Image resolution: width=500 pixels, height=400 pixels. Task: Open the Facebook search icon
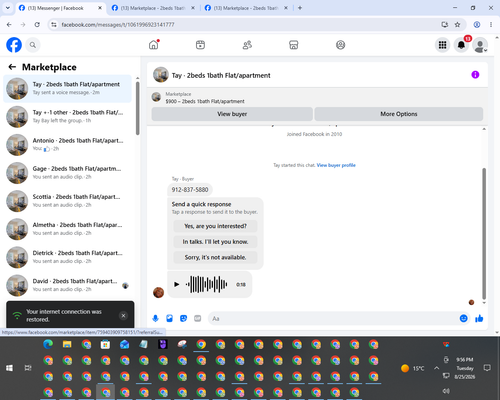pyautogui.click(x=33, y=45)
